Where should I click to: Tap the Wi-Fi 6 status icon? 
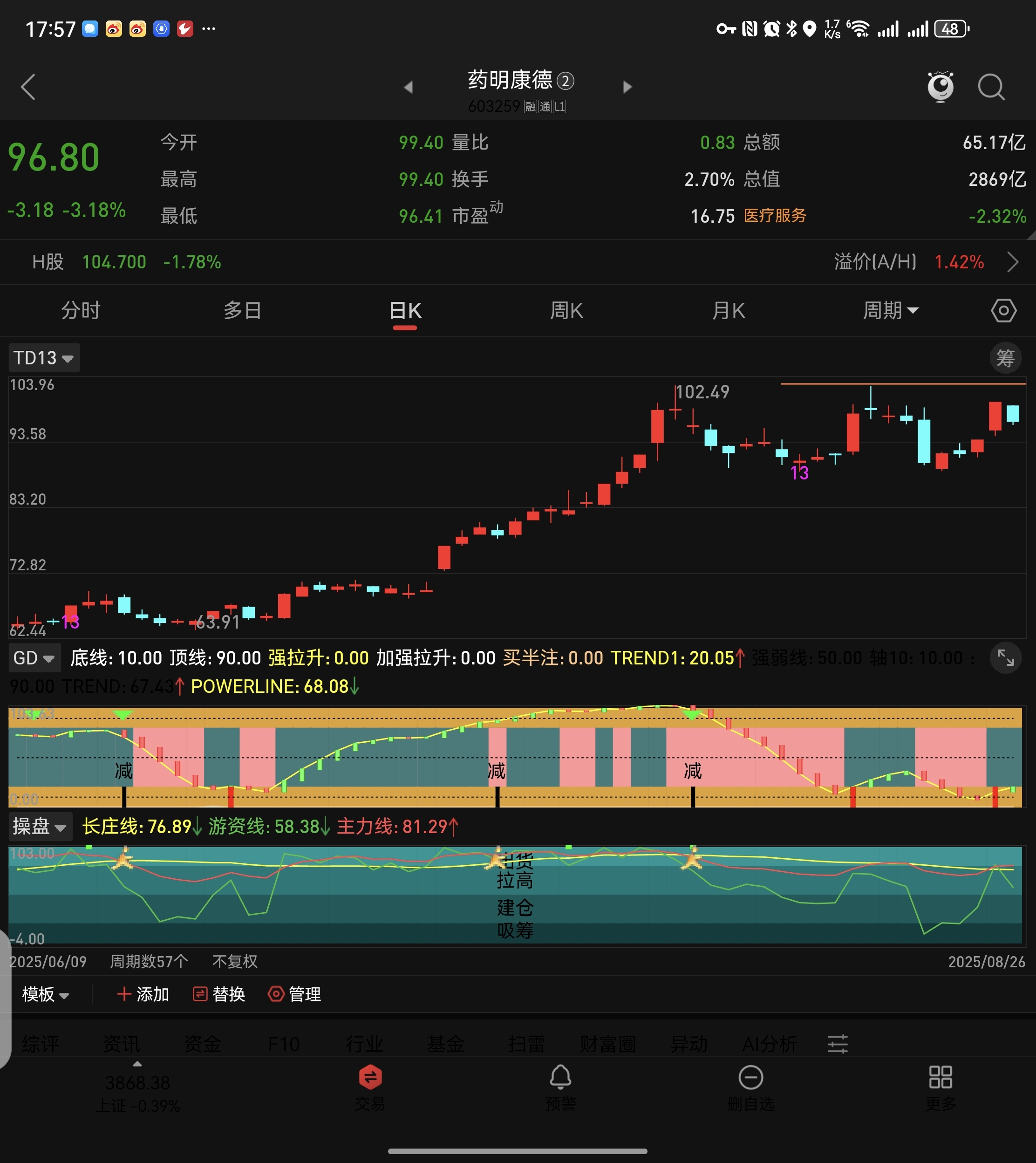point(858,28)
